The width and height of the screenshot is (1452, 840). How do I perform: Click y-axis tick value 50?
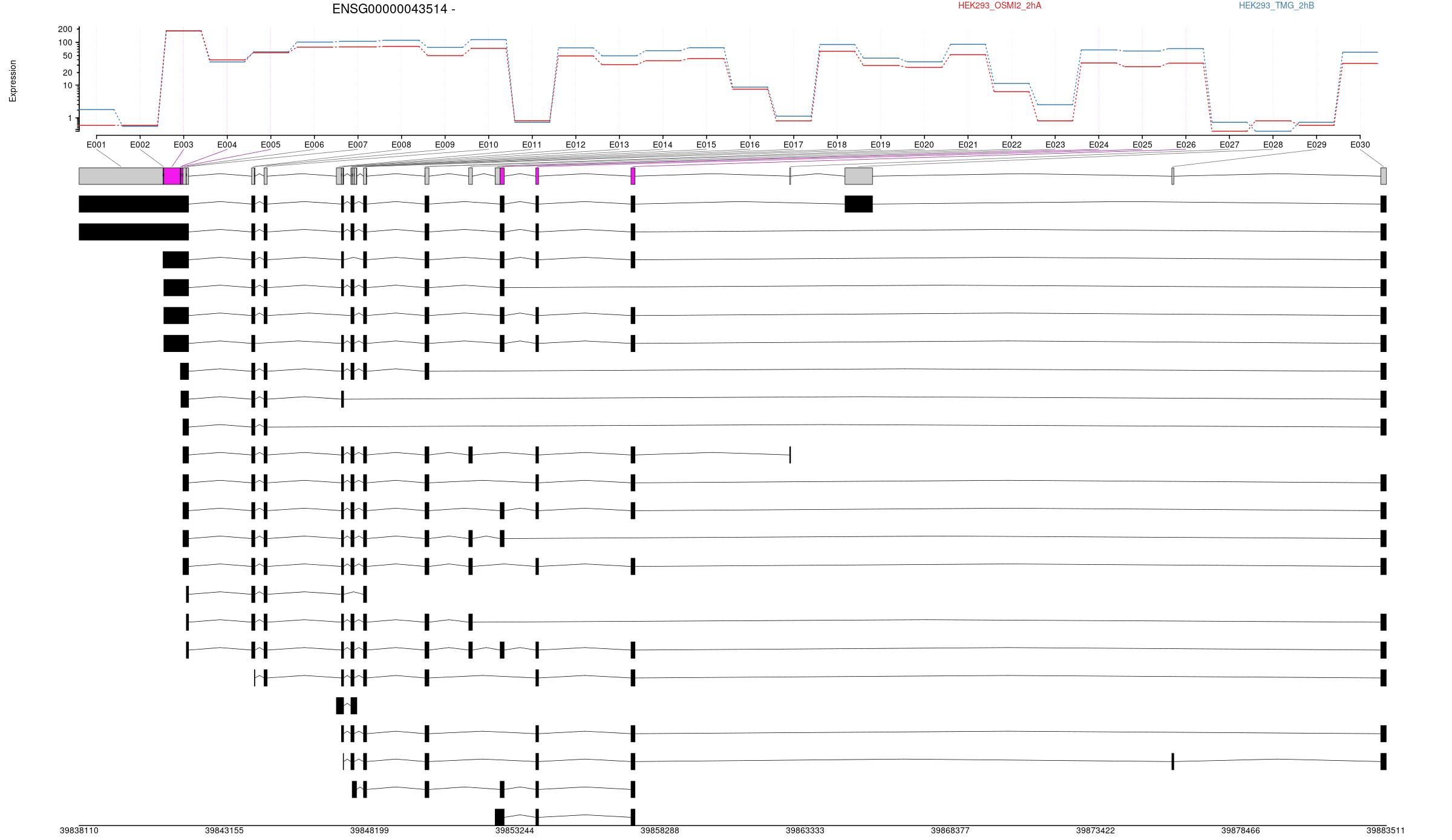[x=68, y=56]
